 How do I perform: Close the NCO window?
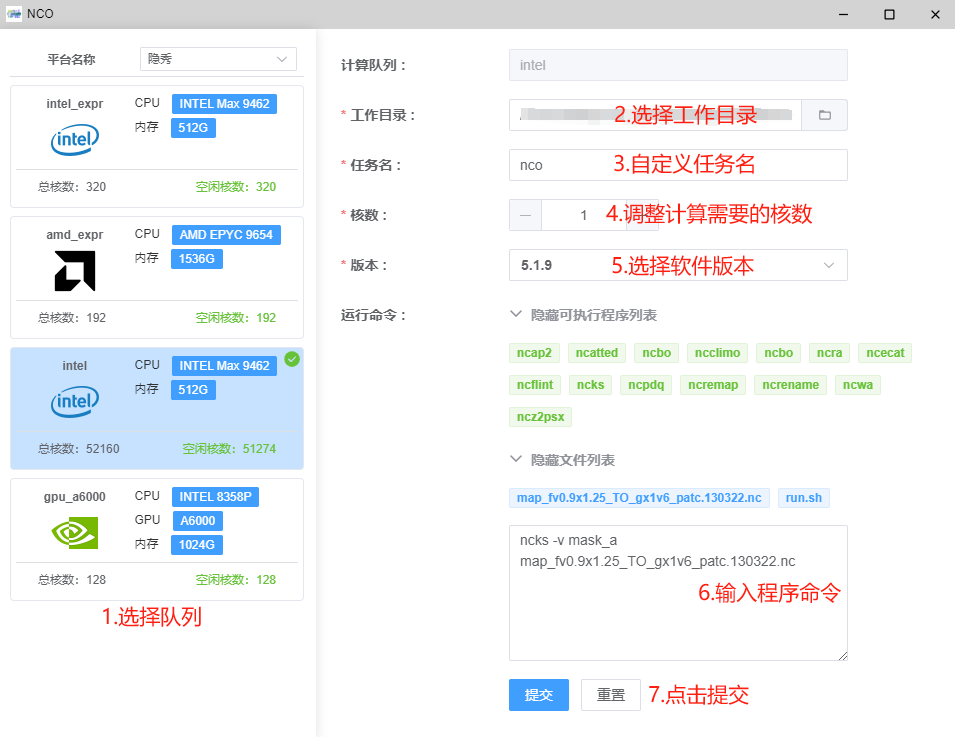(x=936, y=14)
